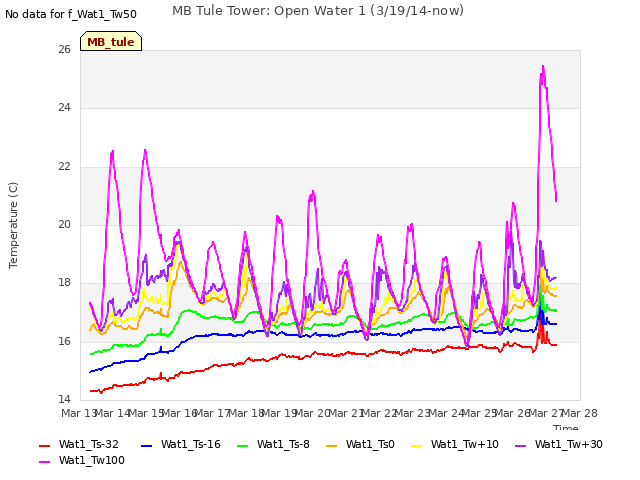Viewport: 640px width, 480px height.
Task: Click the Time x-axis label
Action: 566,427
